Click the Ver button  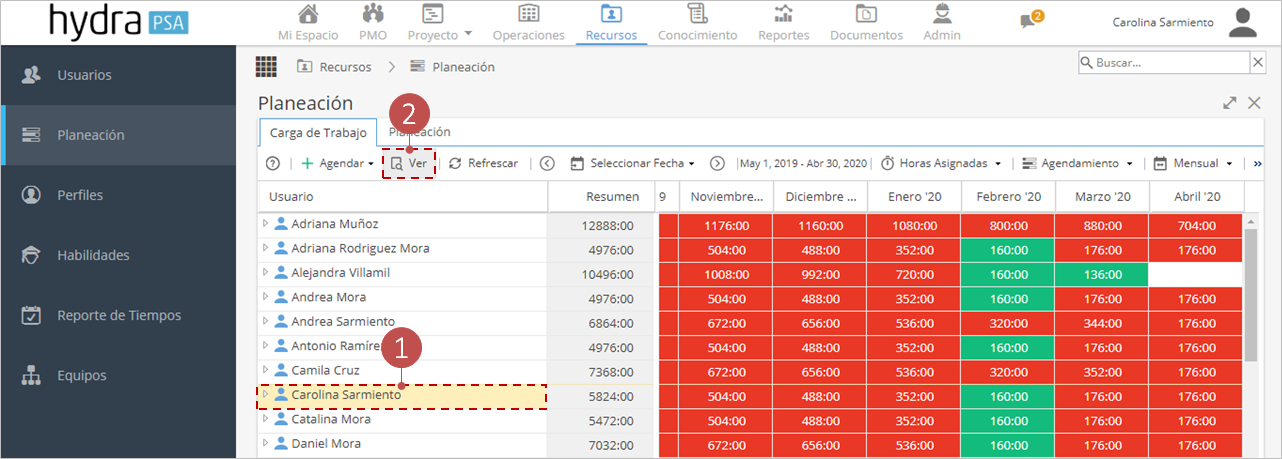[409, 163]
